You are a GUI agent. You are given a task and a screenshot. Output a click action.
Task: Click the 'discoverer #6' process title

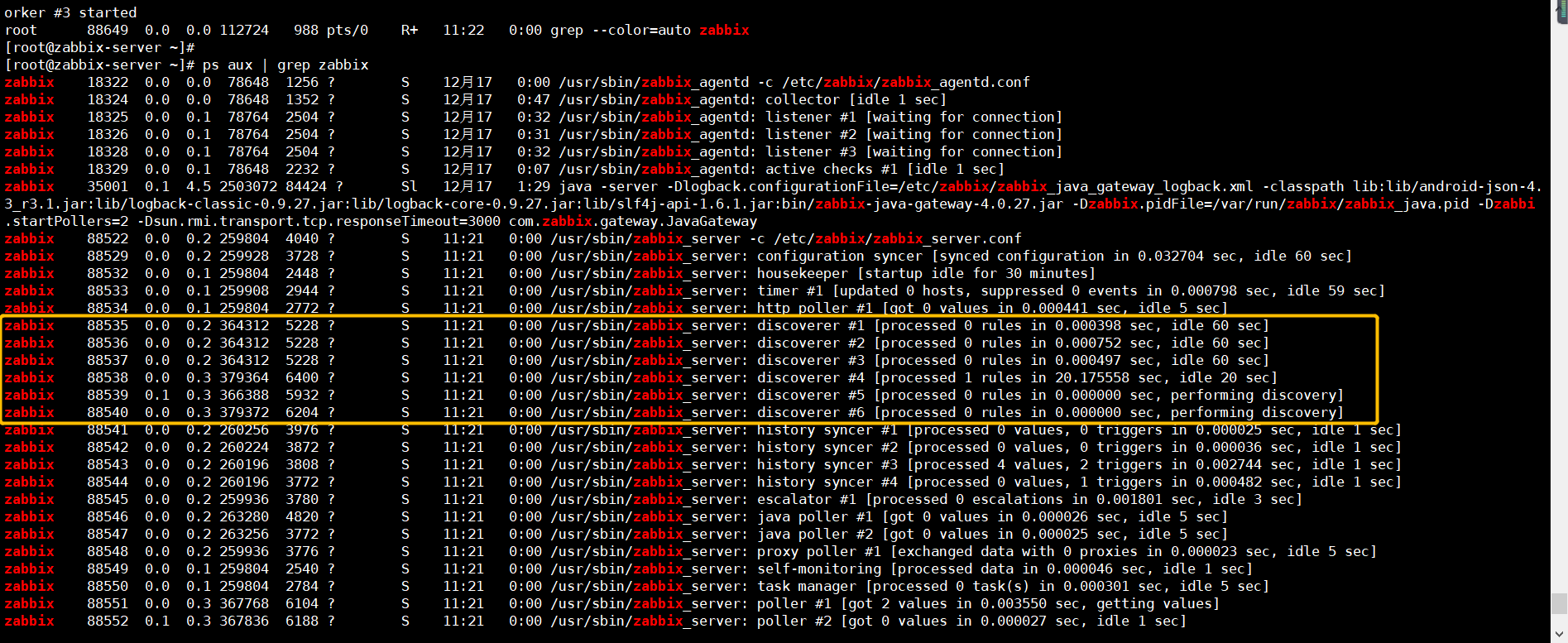click(x=811, y=412)
